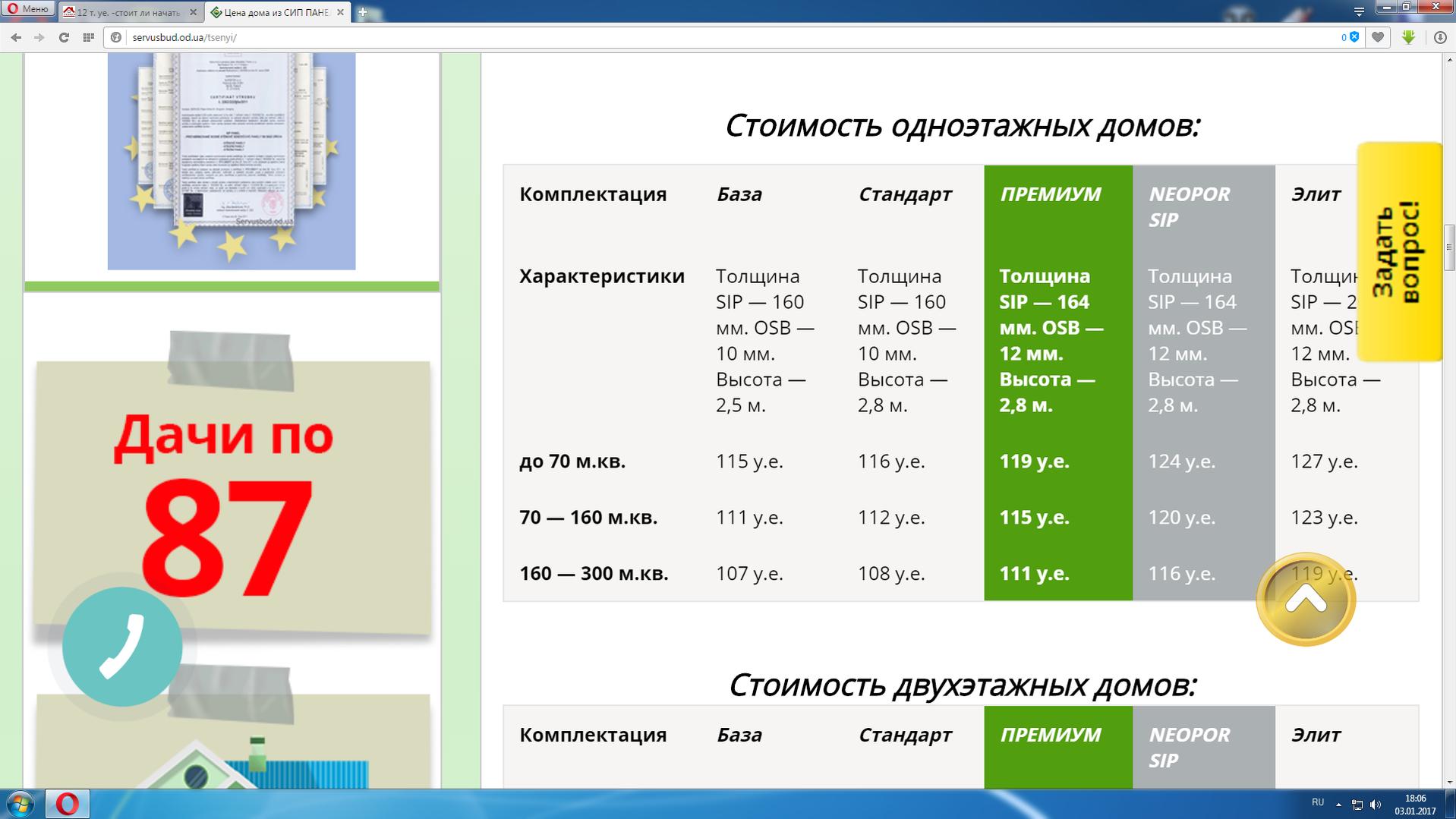Viewport: 1456px width, 819px height.
Task: Click the NEOPOR SIP price "116 у.е."
Action: (x=1181, y=574)
